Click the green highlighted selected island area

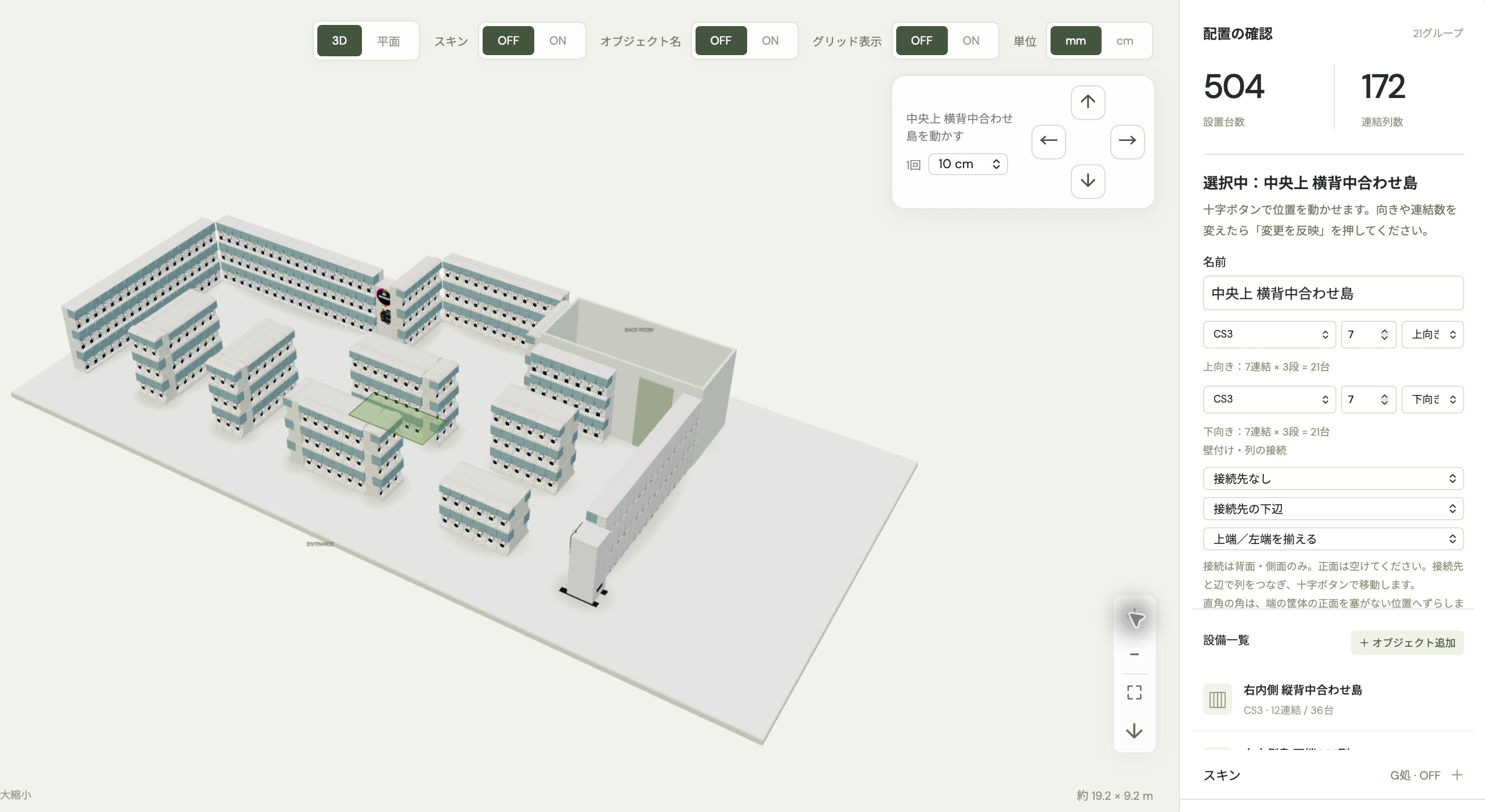398,419
